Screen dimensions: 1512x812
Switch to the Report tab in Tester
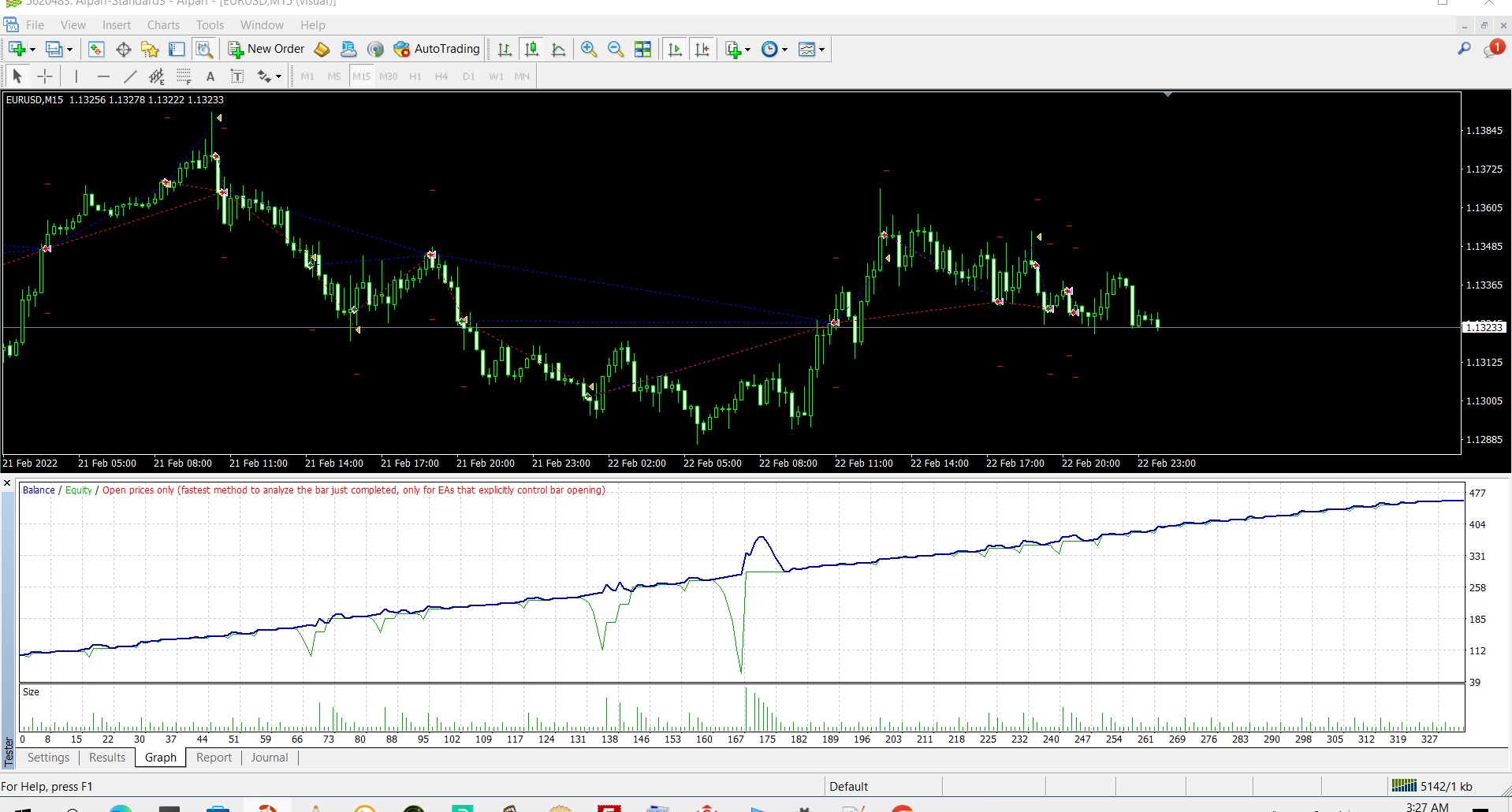214,758
